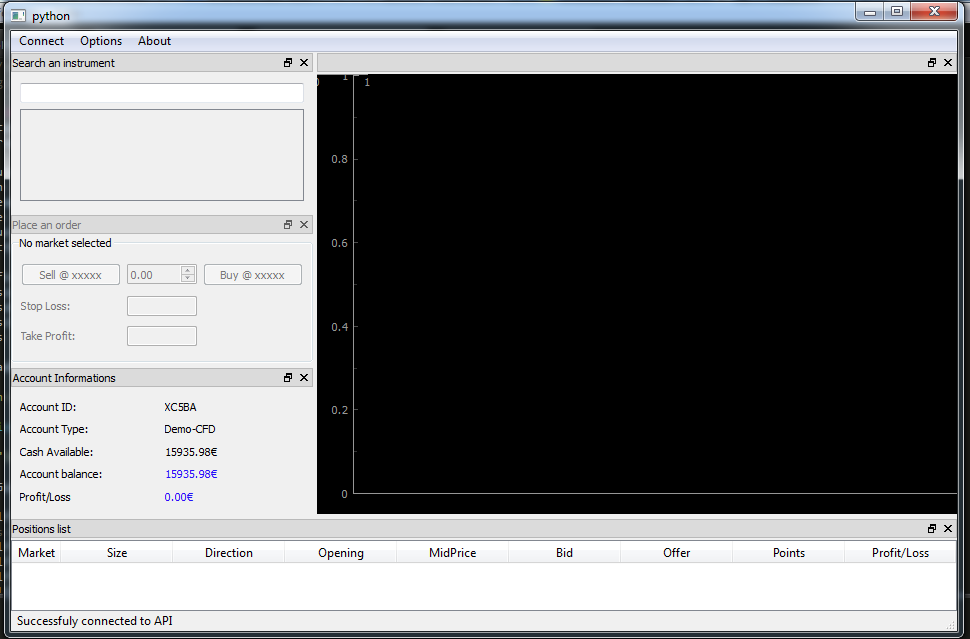Screen dimensions: 970x639
Task: Click the instrument search text field
Action: 161,93
